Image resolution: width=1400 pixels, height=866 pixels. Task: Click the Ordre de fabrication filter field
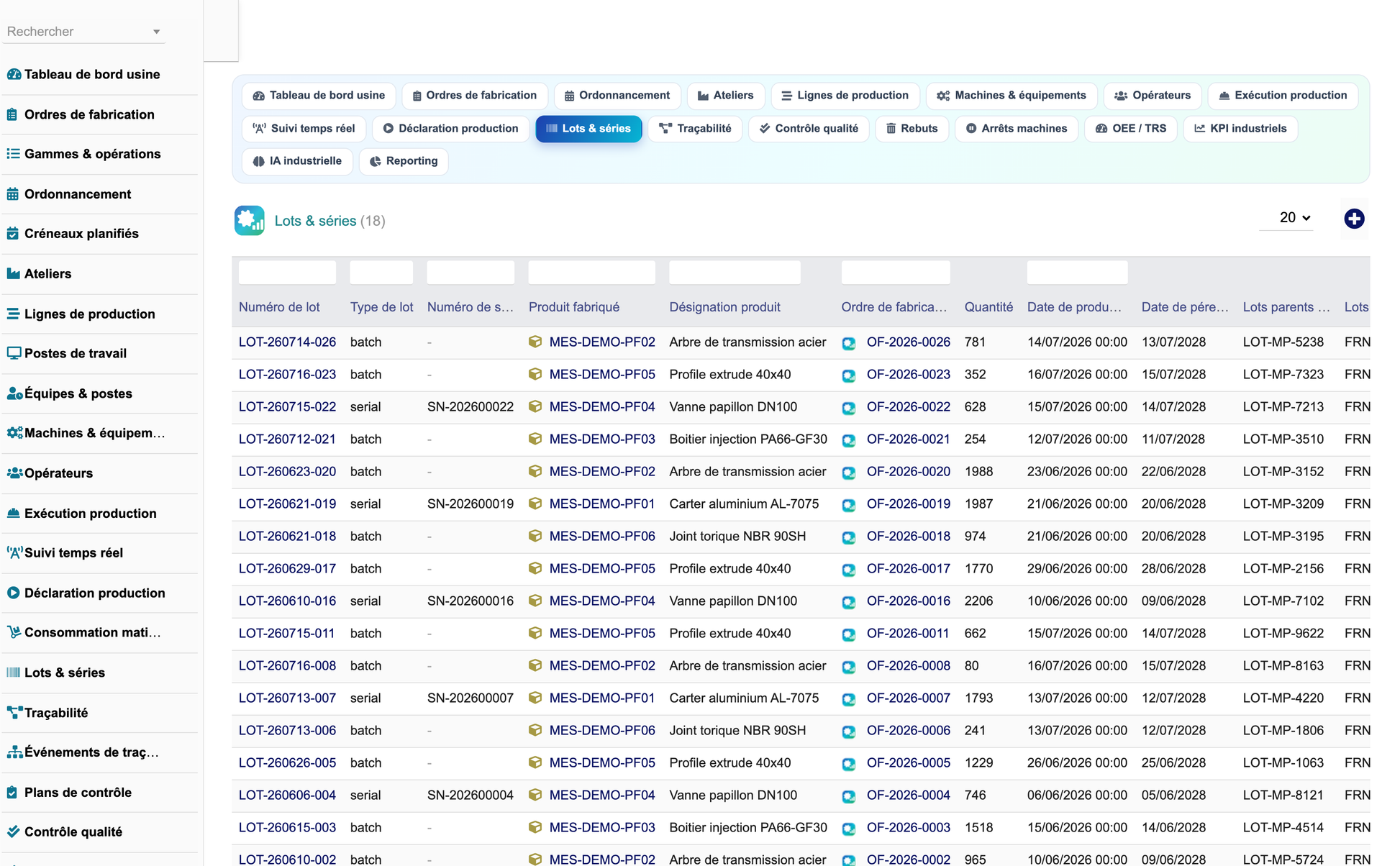tap(896, 273)
